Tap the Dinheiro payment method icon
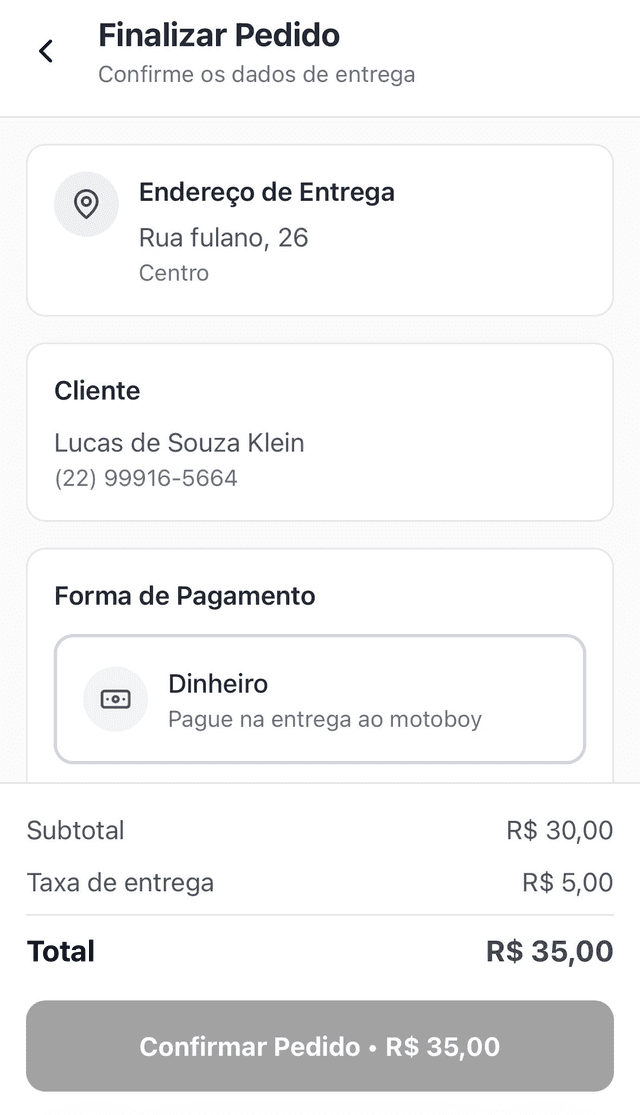This screenshot has height=1115, width=640. pyautogui.click(x=115, y=699)
